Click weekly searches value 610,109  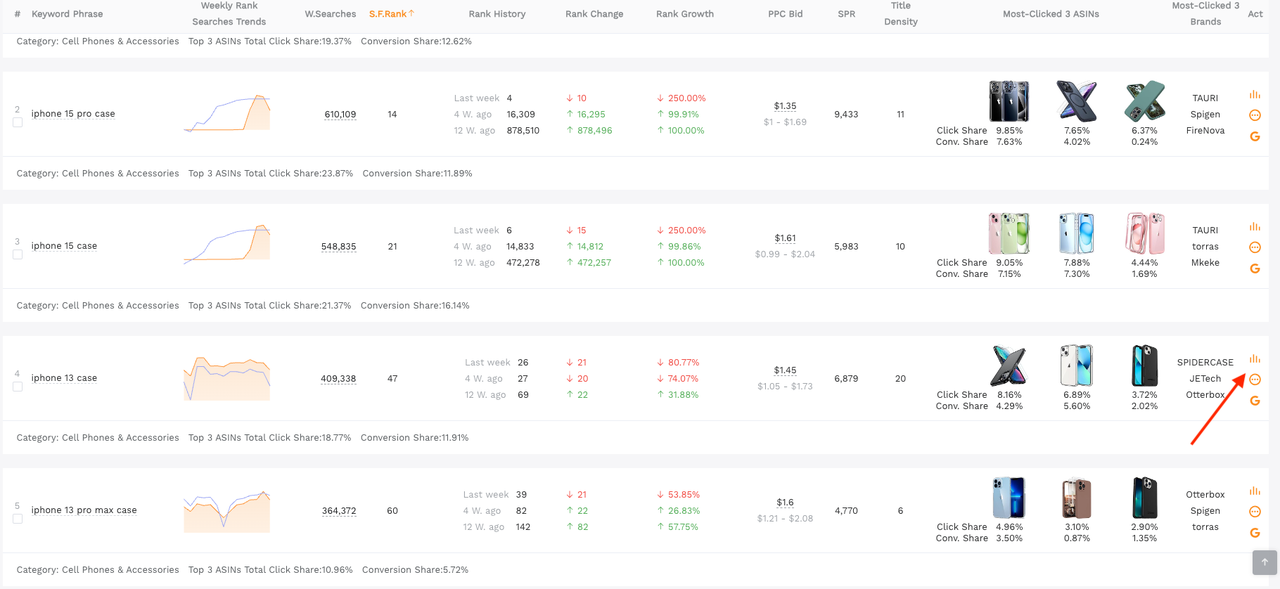coord(340,114)
